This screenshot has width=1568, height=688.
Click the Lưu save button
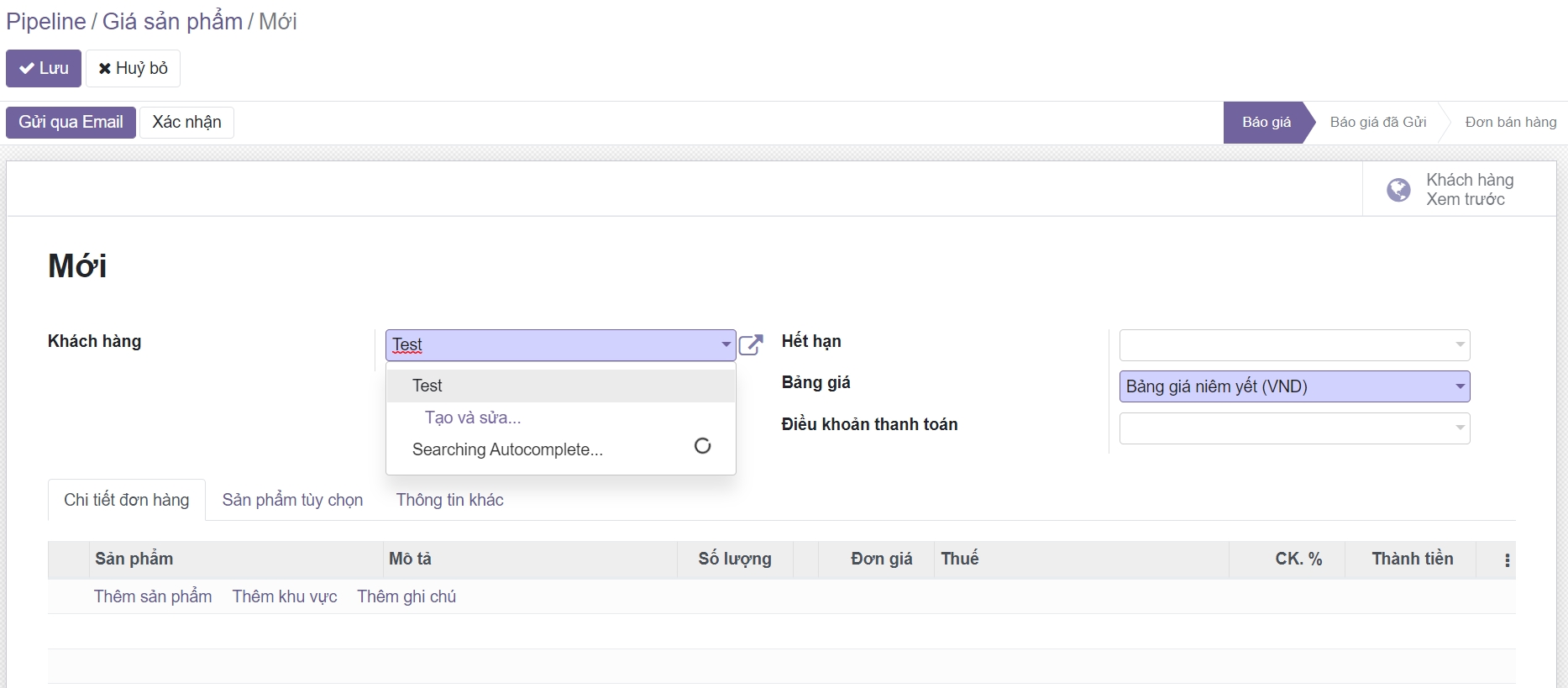[44, 68]
